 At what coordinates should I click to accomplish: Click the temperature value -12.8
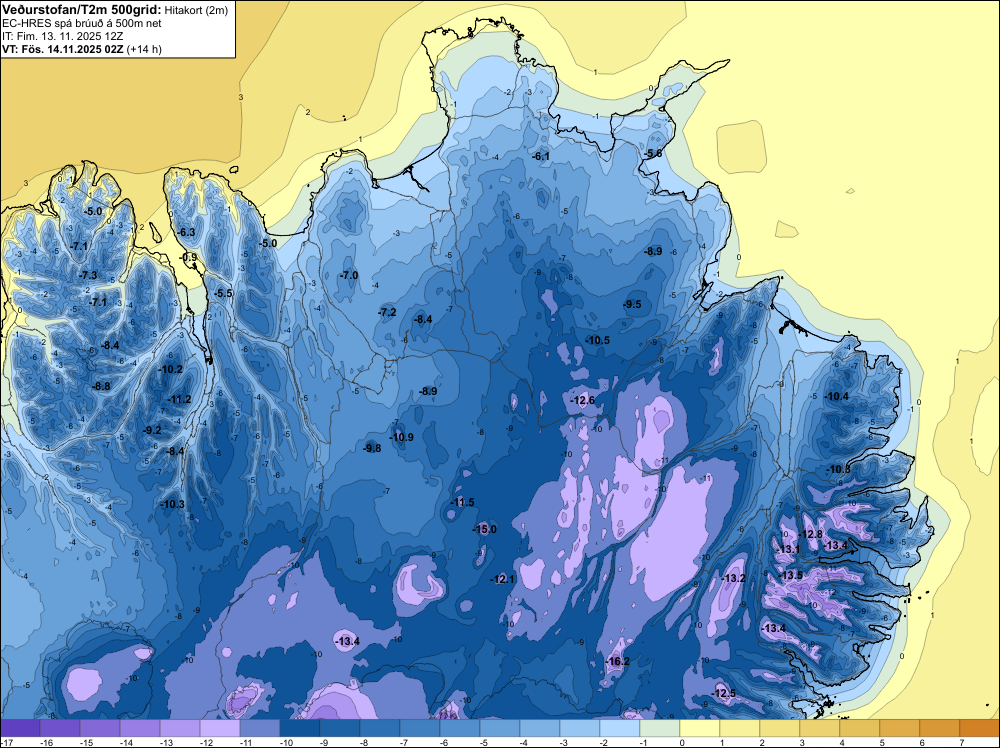click(x=811, y=534)
